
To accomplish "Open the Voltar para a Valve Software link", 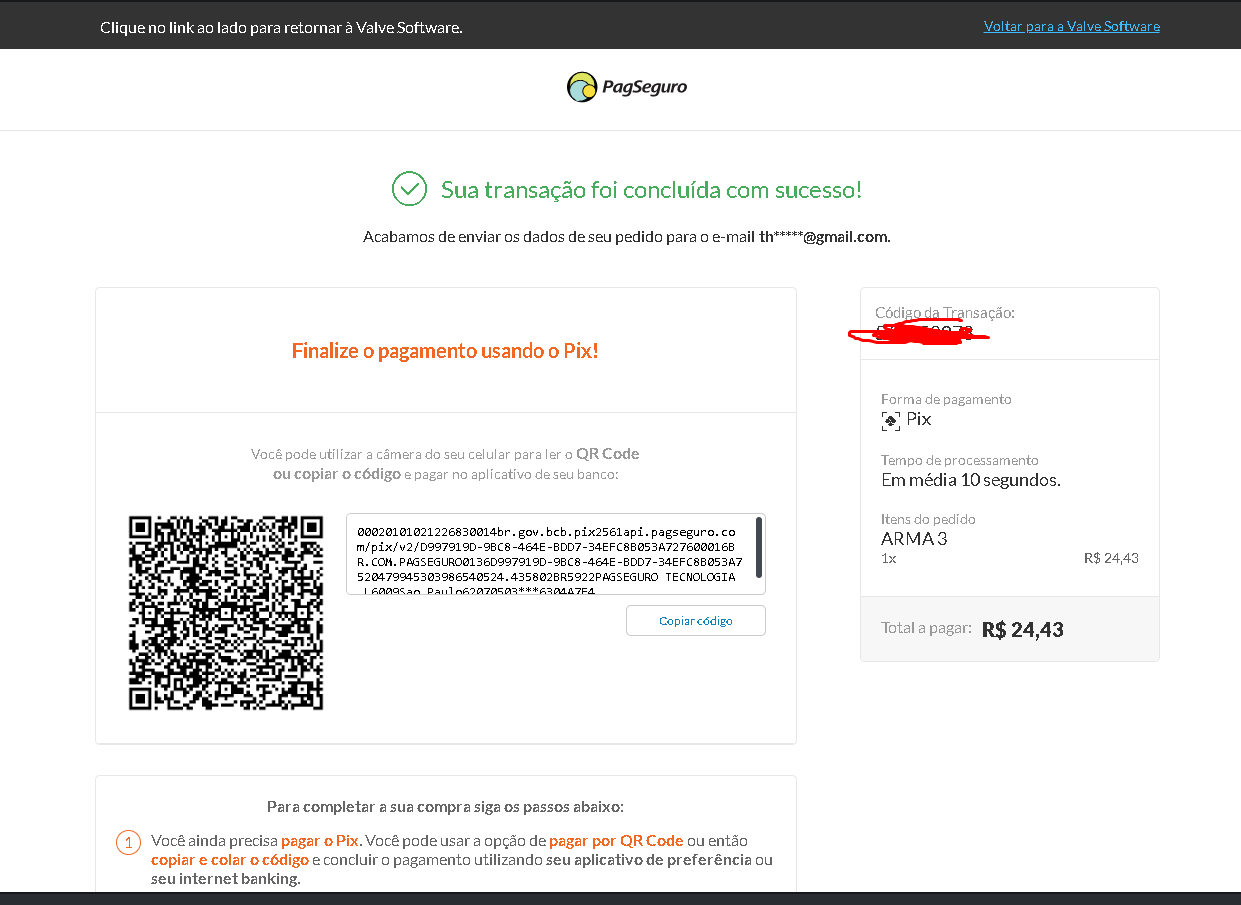I will [1072, 26].
